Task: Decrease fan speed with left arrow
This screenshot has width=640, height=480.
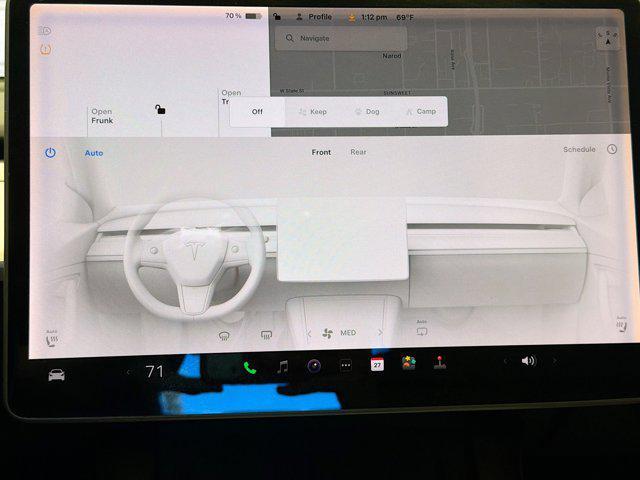Action: (309, 334)
